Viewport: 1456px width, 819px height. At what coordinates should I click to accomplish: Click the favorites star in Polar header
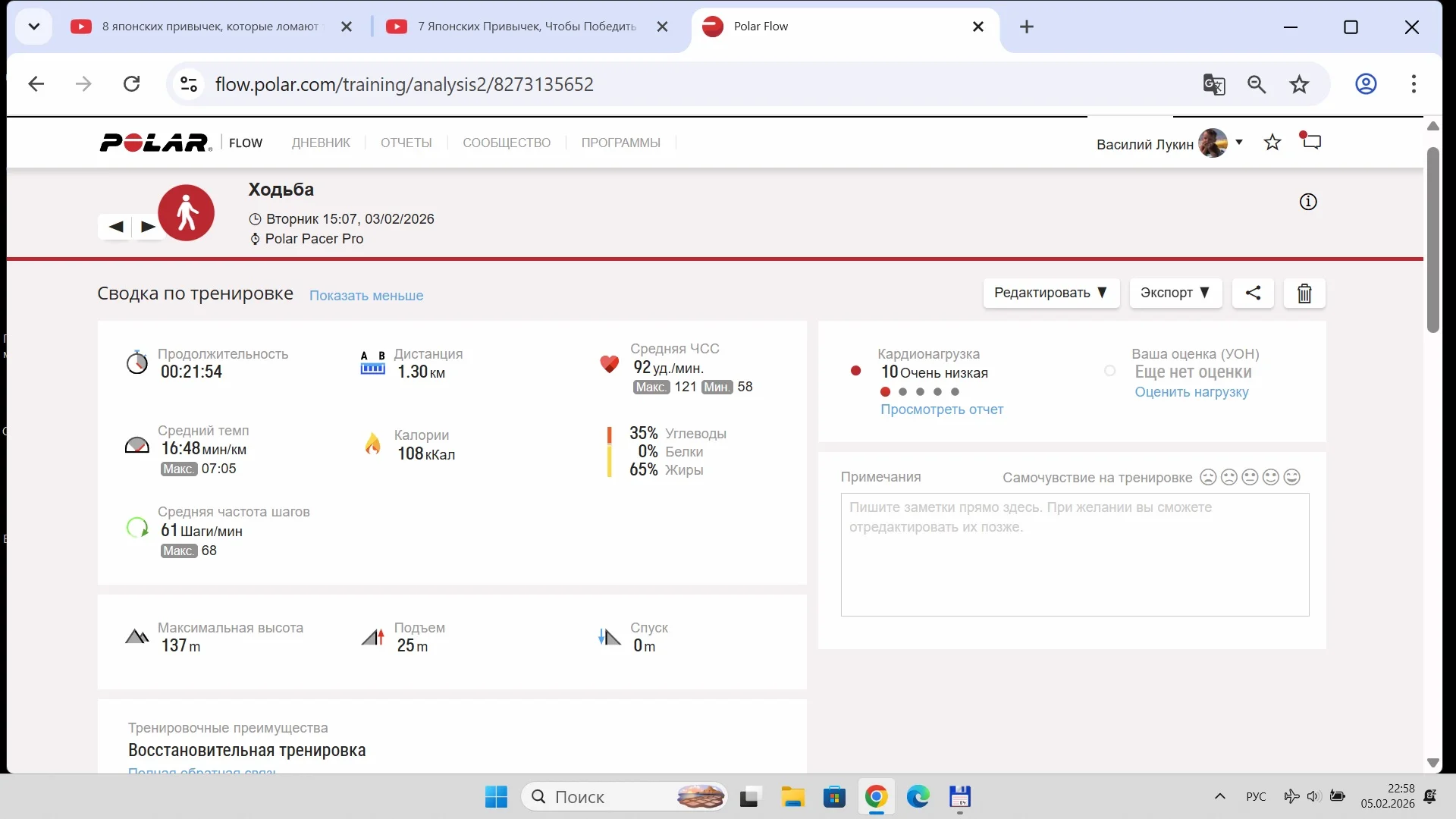click(1272, 142)
